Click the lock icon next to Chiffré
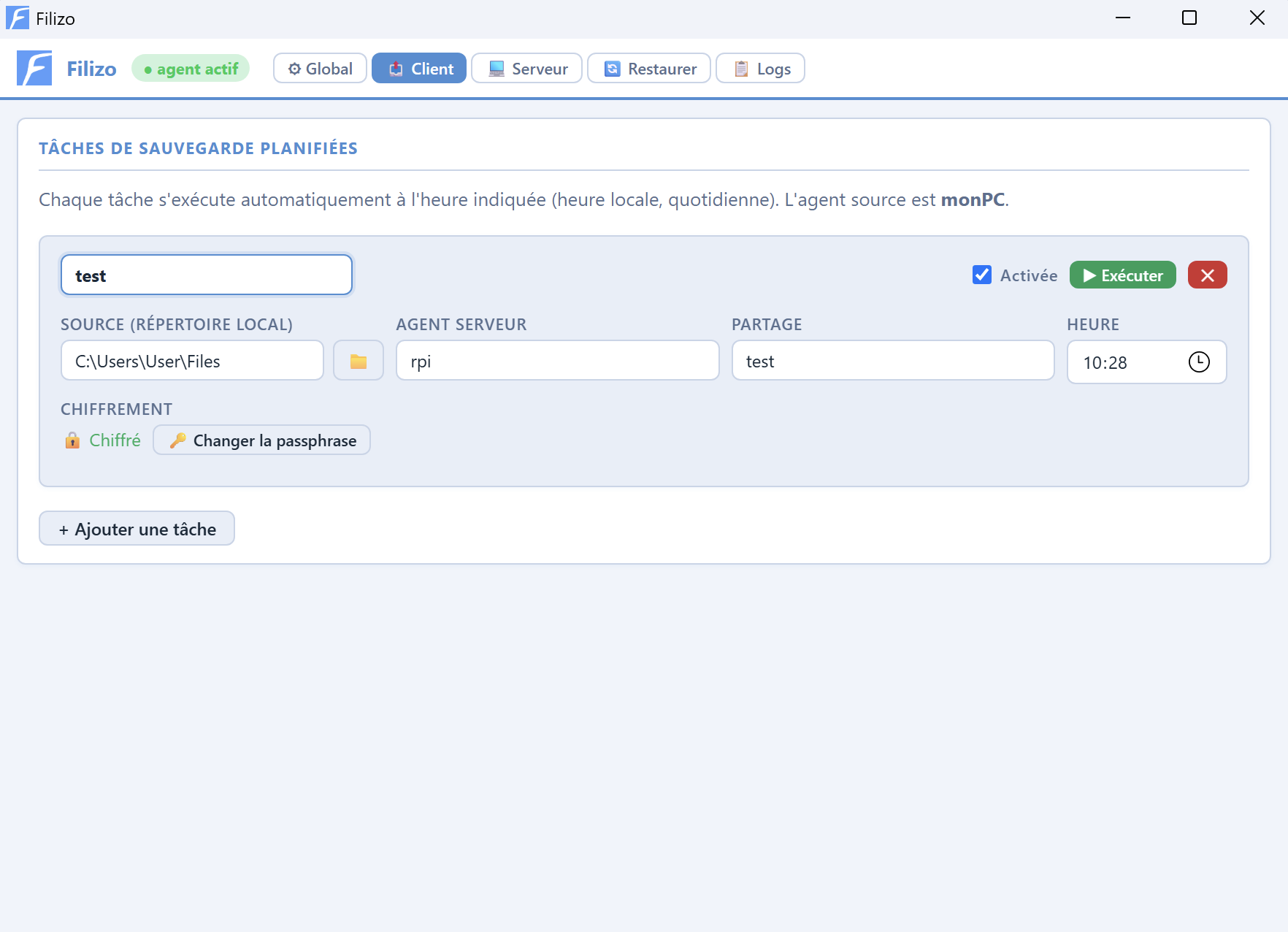The width and height of the screenshot is (1288, 932). tap(72, 440)
